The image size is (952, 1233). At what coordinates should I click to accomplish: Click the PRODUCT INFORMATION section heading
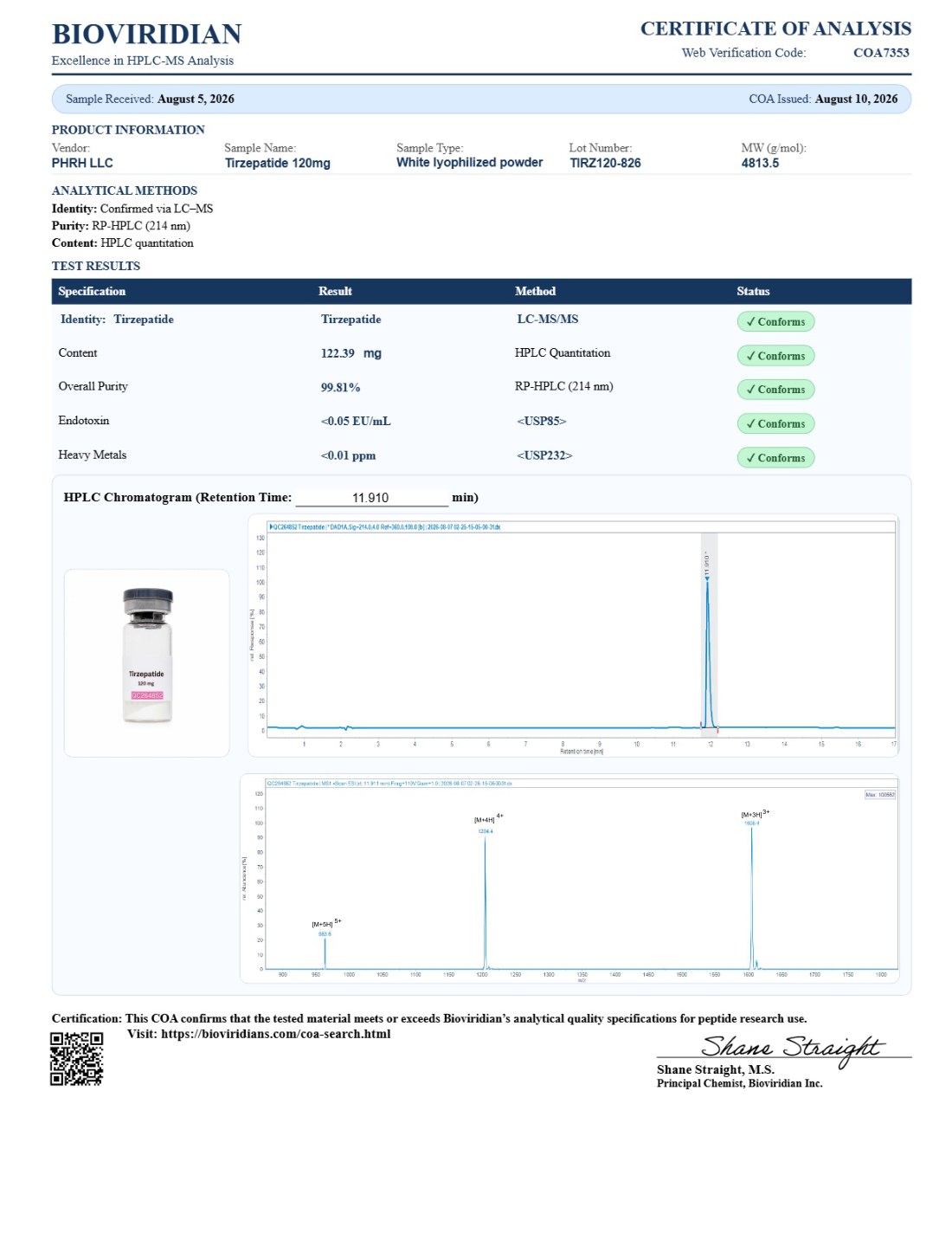(x=128, y=130)
